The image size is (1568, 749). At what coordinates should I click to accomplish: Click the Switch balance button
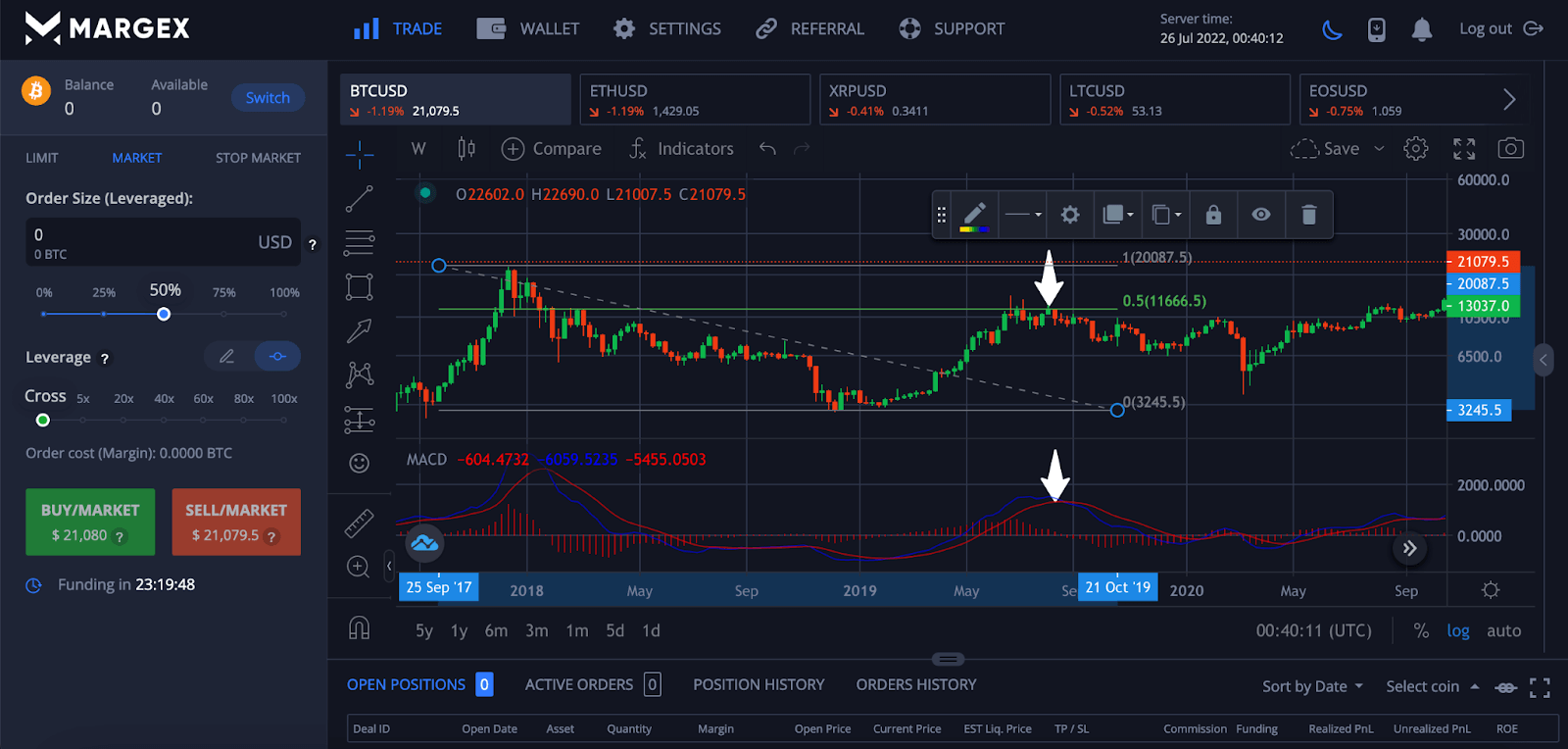click(268, 98)
